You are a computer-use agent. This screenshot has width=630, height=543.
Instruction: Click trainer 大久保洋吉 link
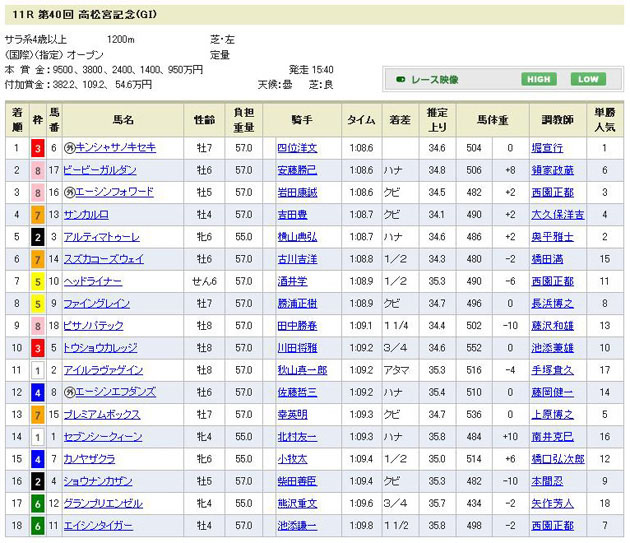(557, 214)
